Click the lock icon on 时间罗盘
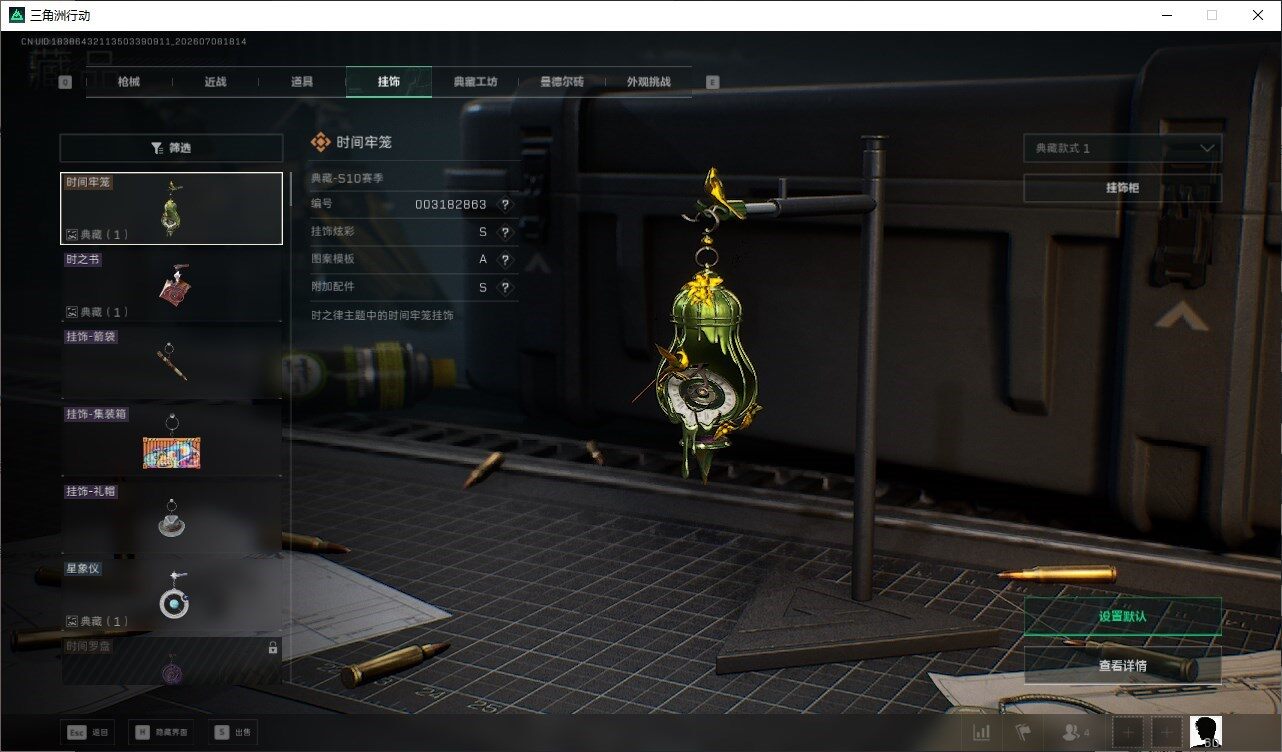The height and width of the screenshot is (752, 1282). 273,648
